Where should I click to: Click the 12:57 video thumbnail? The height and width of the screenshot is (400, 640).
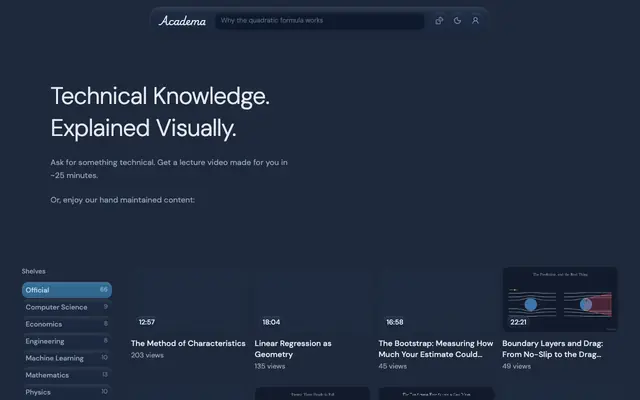[x=189, y=299]
